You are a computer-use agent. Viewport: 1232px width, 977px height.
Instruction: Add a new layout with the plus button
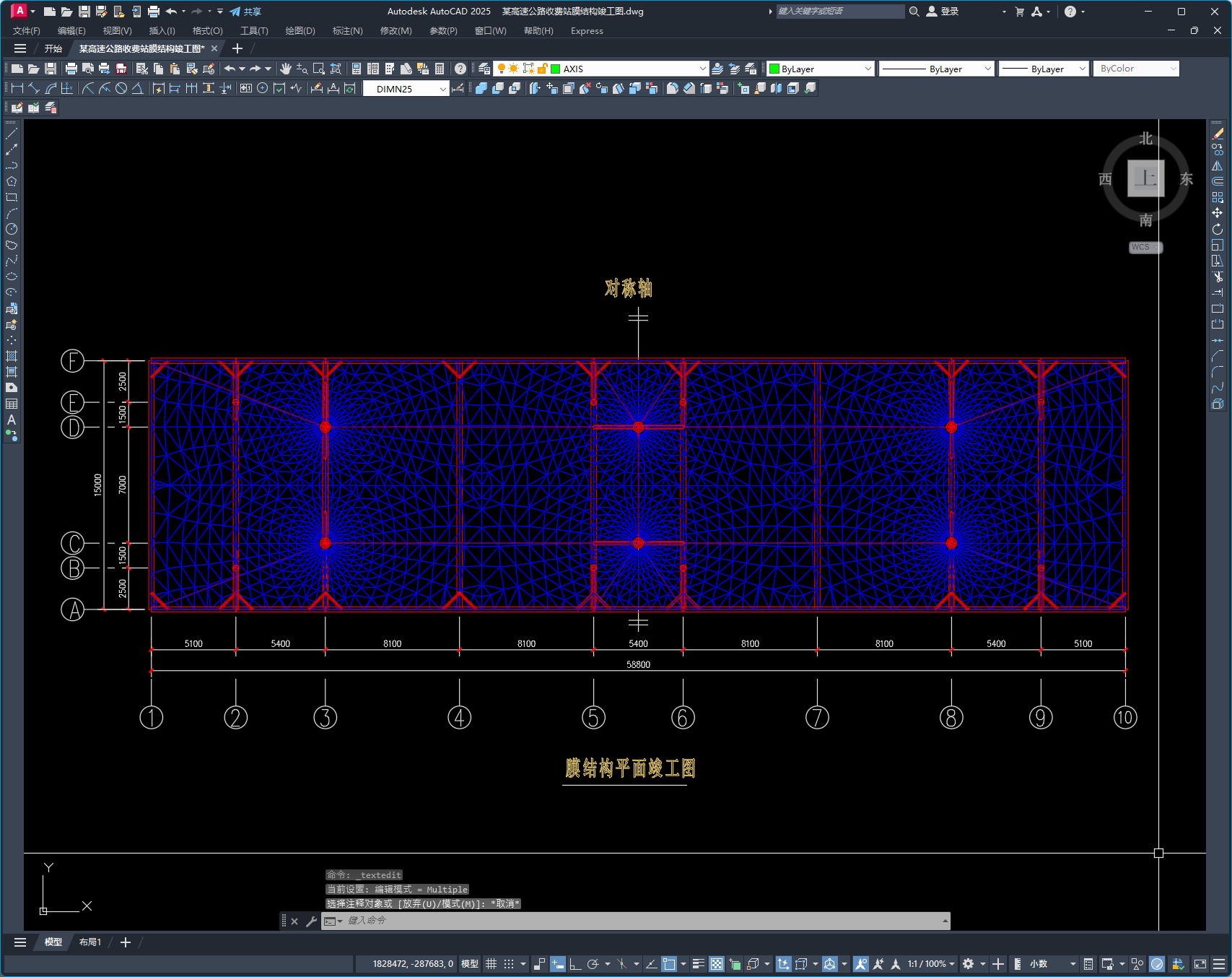coord(126,942)
